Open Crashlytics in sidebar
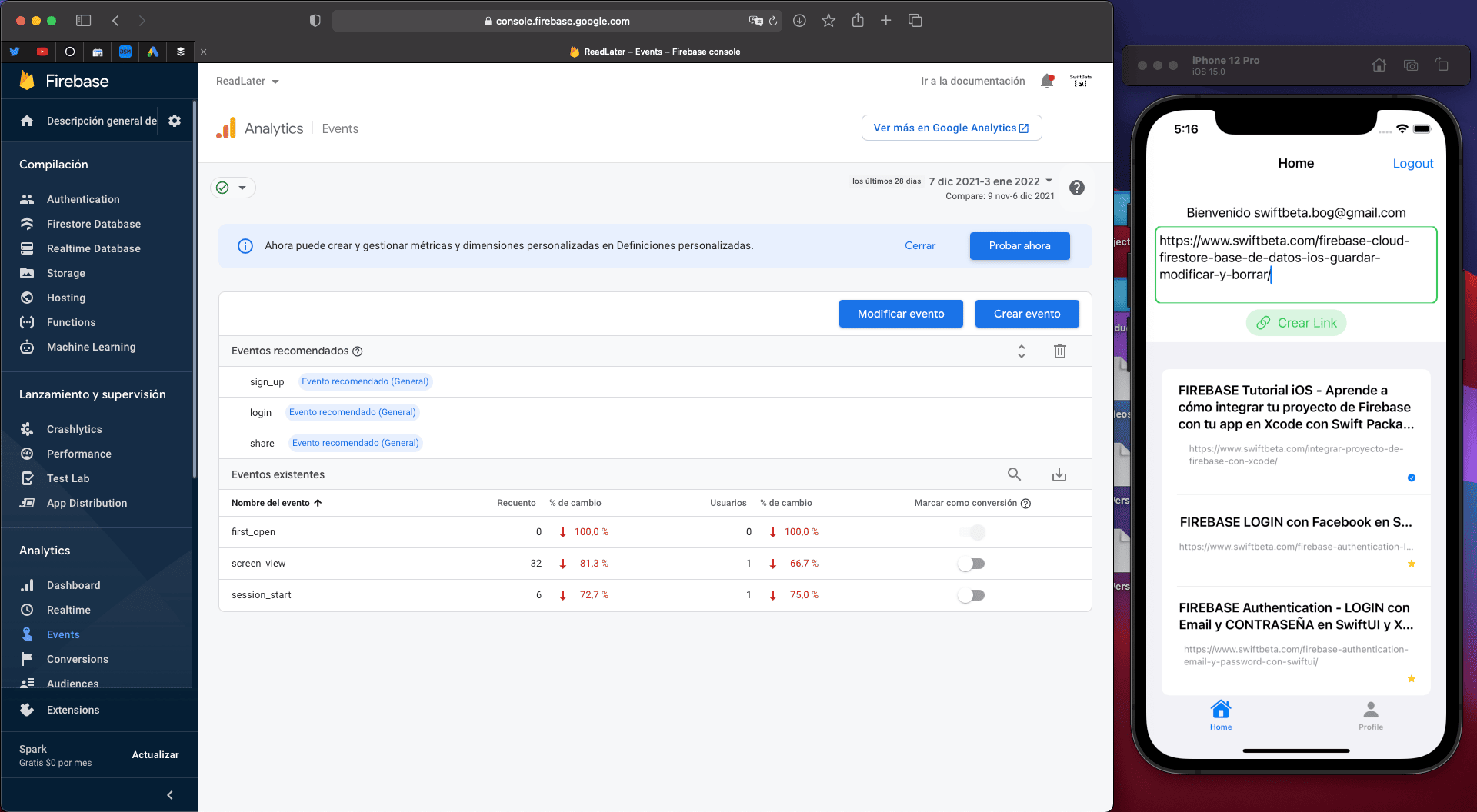Screen dimensions: 1477x812 [x=75, y=429]
